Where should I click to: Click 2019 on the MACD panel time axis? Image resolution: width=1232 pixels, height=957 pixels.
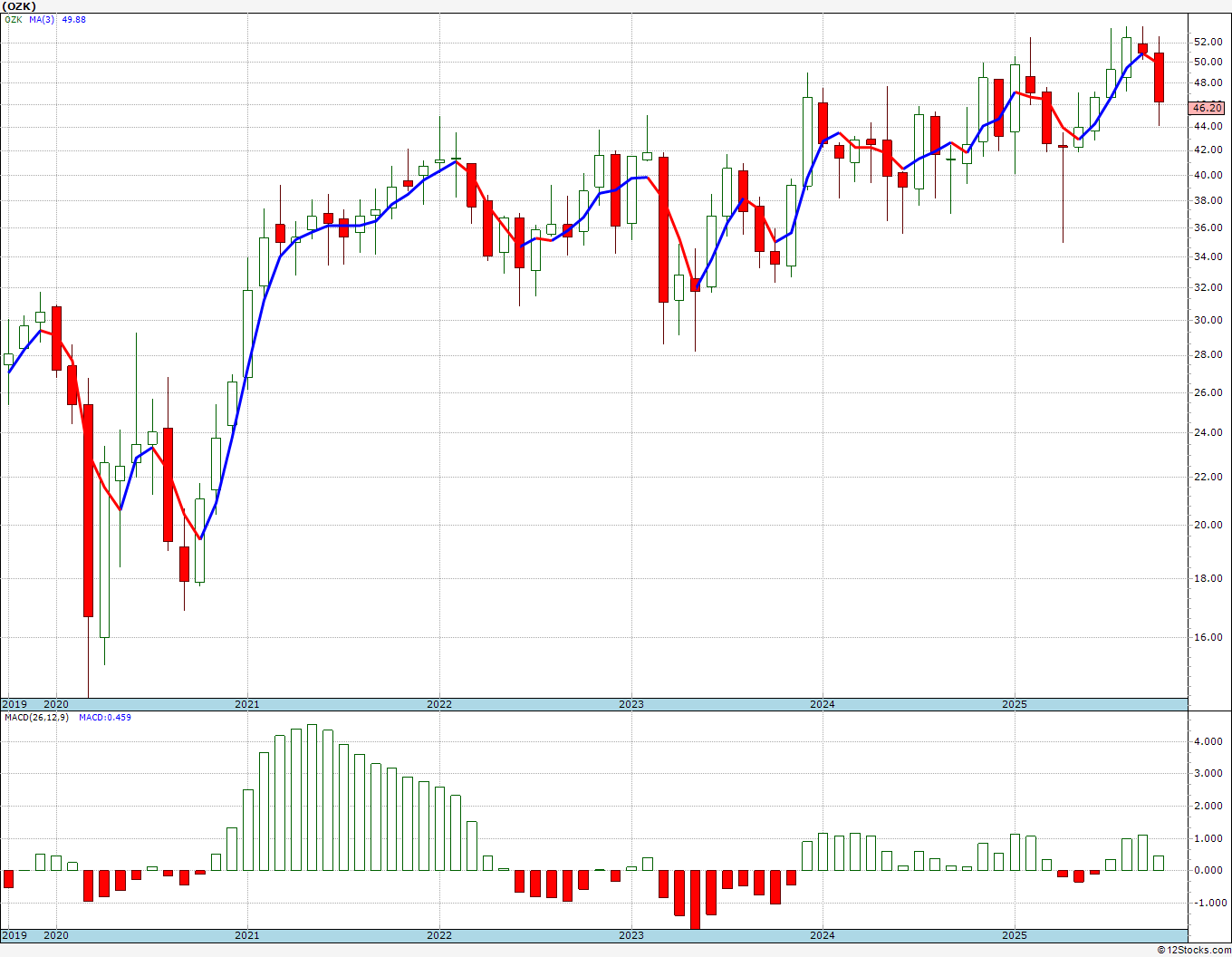[14, 935]
